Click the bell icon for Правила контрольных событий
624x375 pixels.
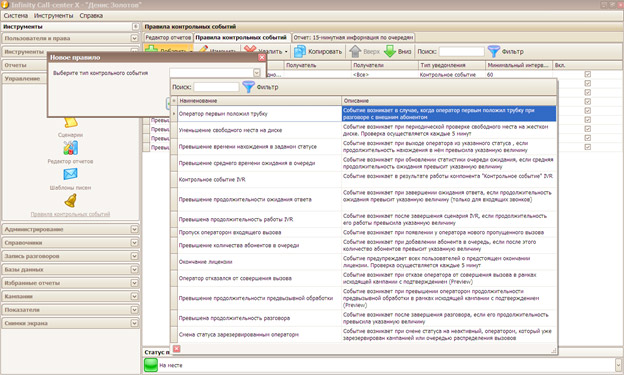coord(70,201)
